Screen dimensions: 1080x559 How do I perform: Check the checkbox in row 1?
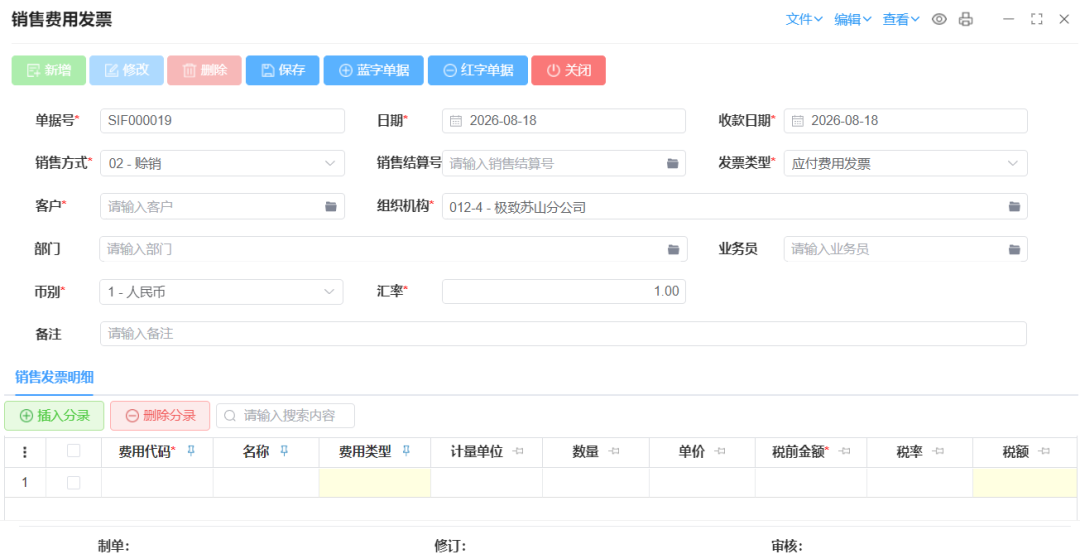[x=73, y=483]
